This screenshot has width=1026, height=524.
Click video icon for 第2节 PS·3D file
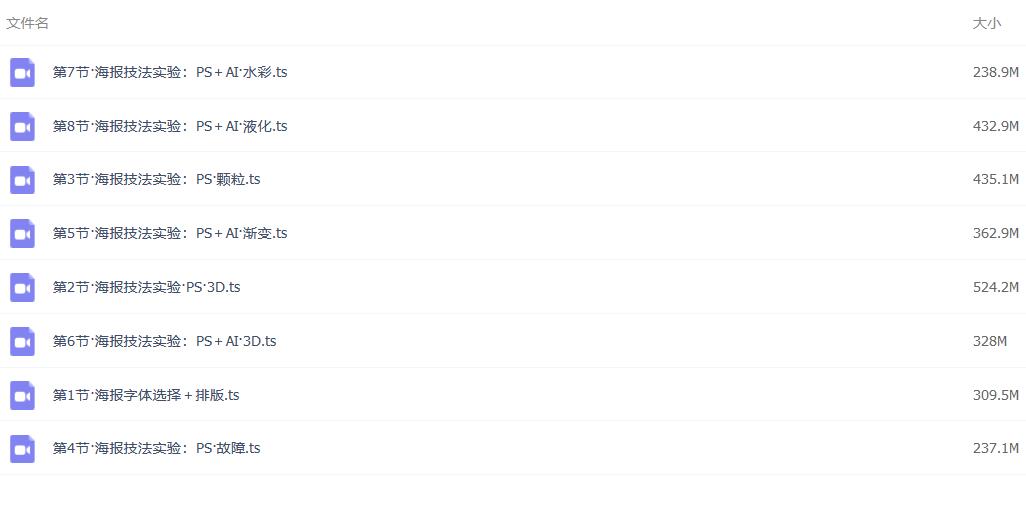coord(22,288)
